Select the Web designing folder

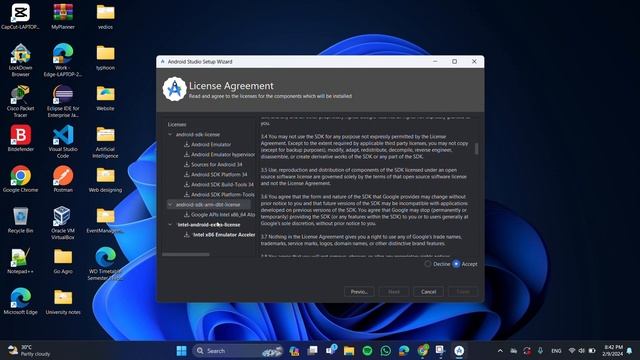105,180
